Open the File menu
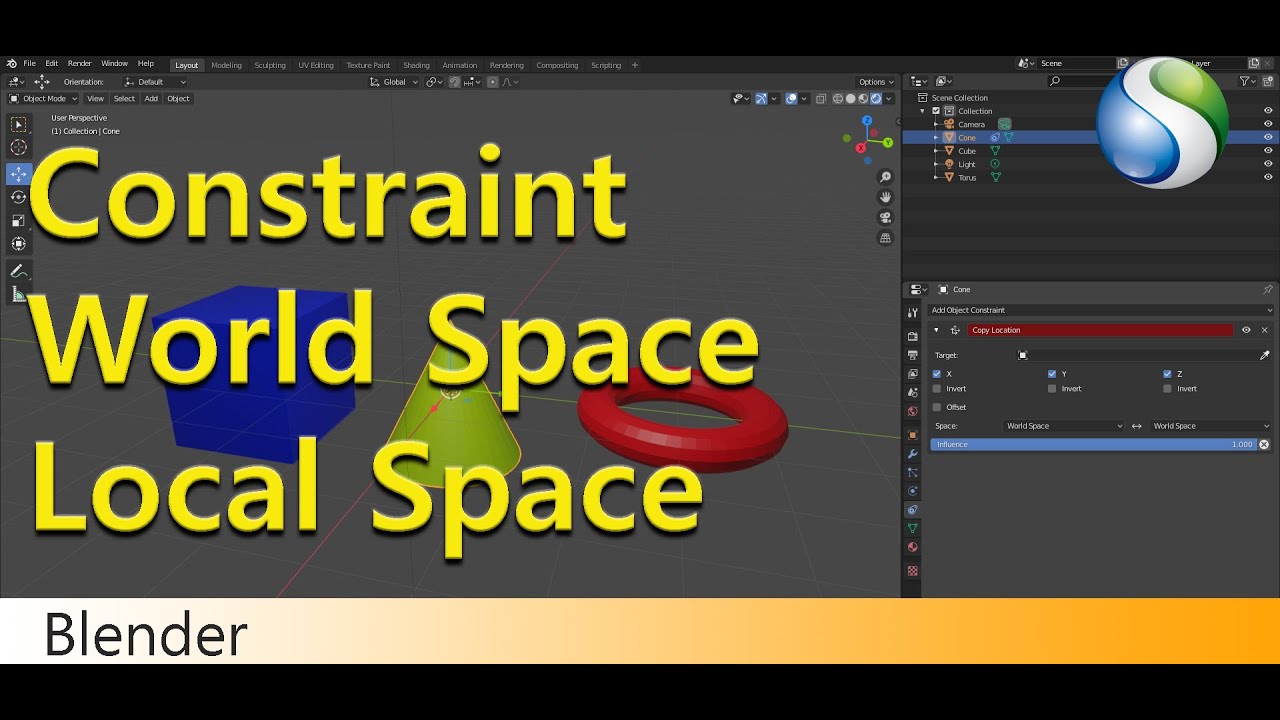The height and width of the screenshot is (720, 1280). pyautogui.click(x=29, y=64)
